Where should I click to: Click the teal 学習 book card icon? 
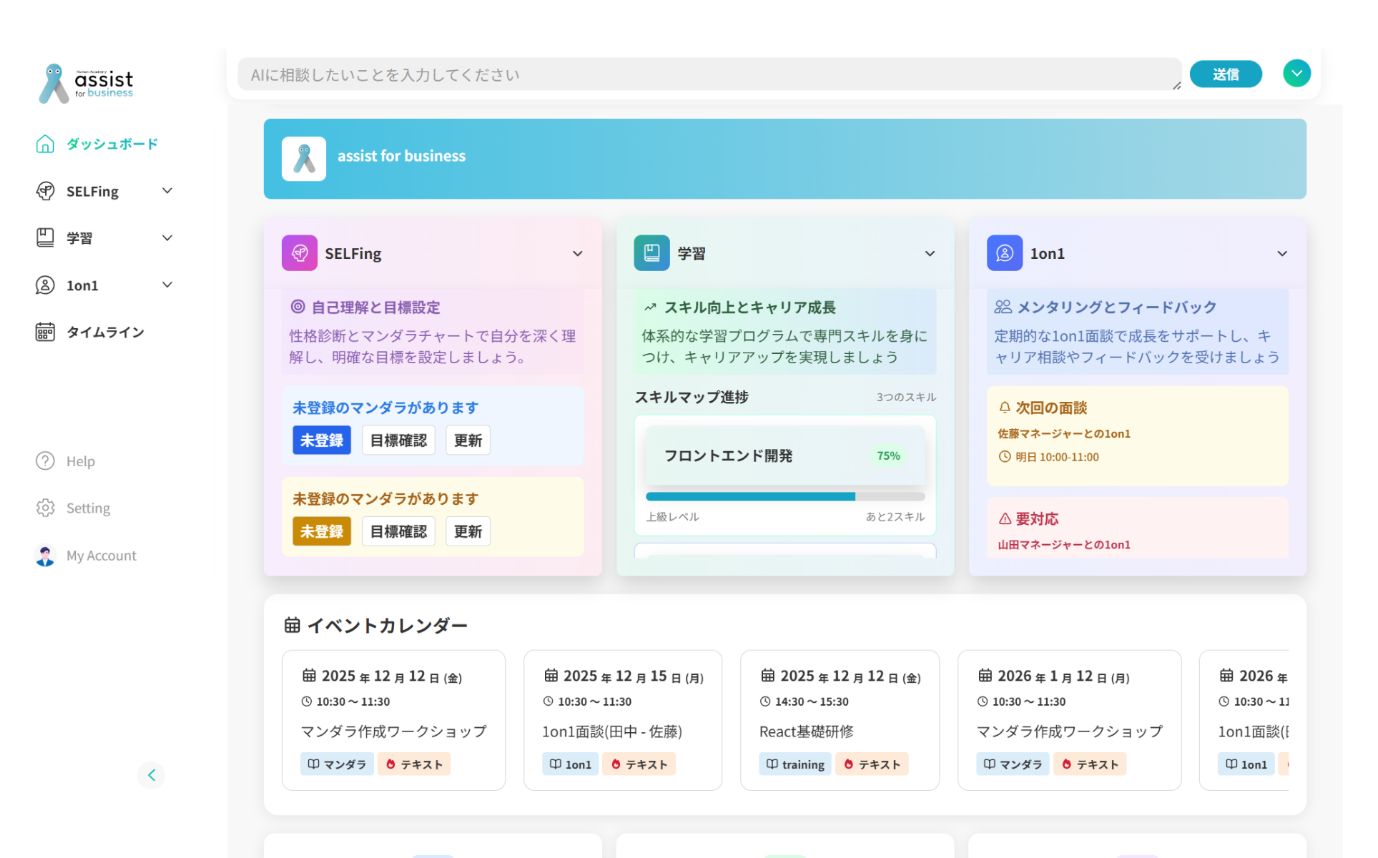[x=652, y=253]
